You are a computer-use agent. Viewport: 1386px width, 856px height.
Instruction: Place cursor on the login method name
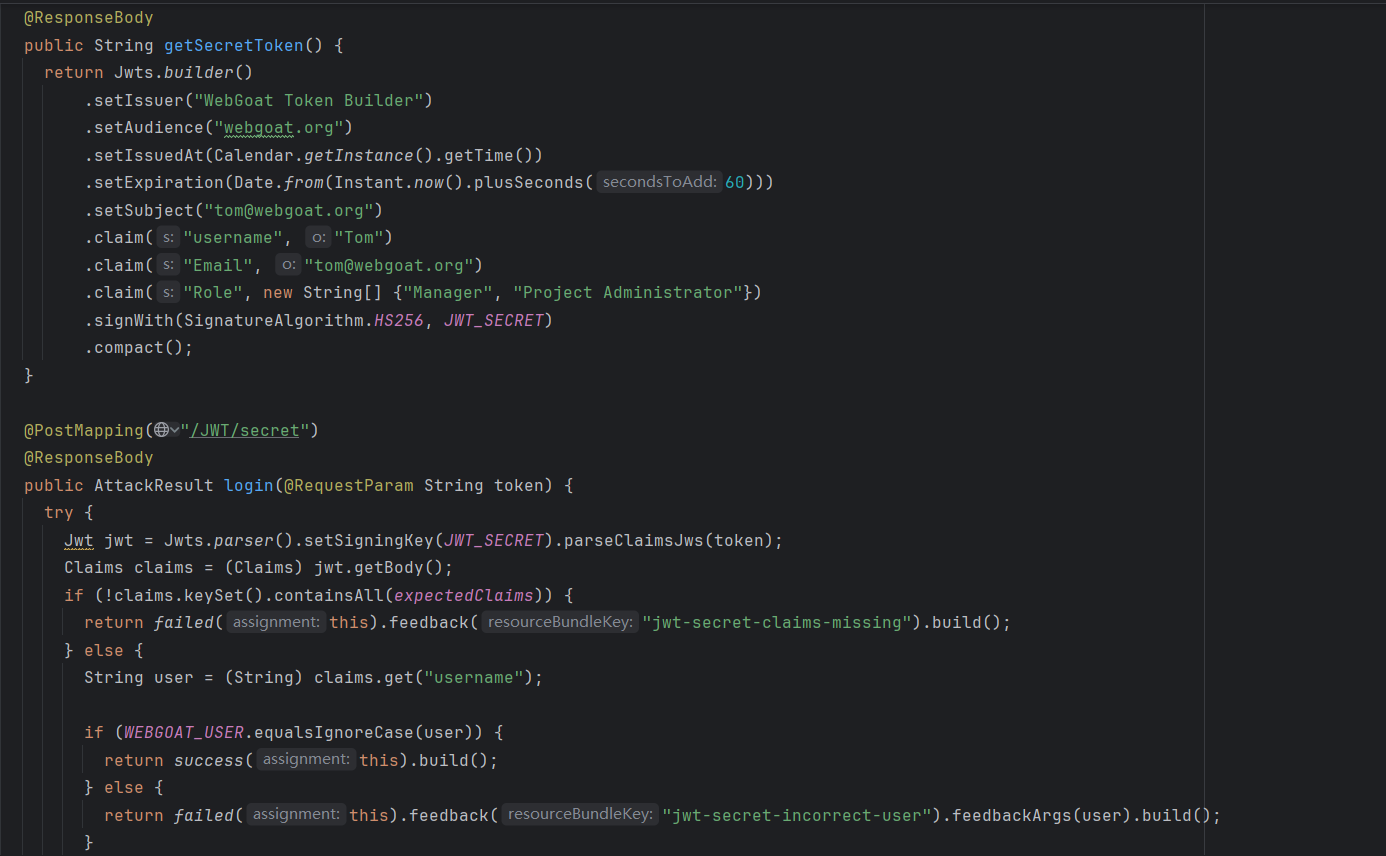point(248,485)
